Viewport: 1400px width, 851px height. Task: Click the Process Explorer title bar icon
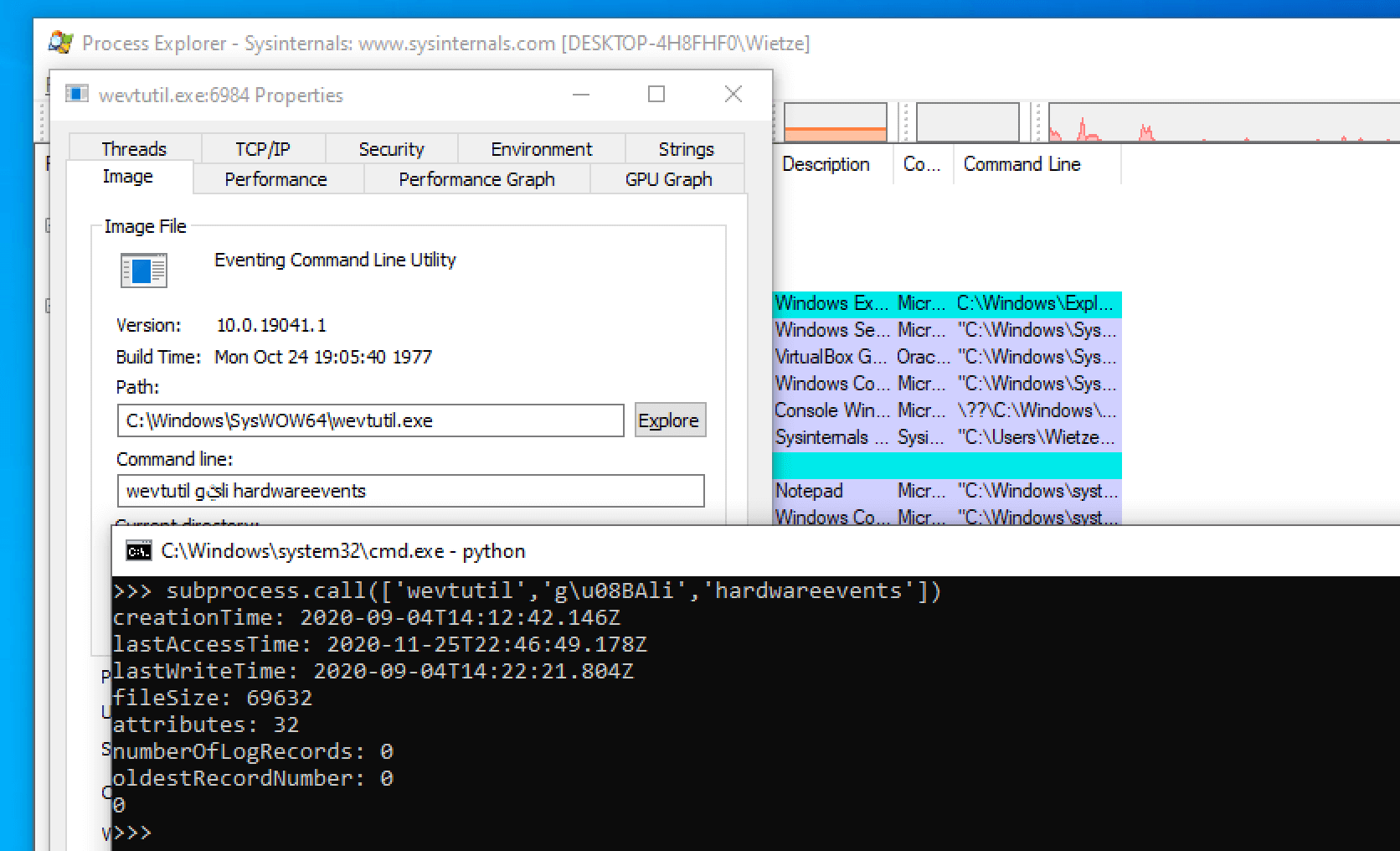point(61,43)
